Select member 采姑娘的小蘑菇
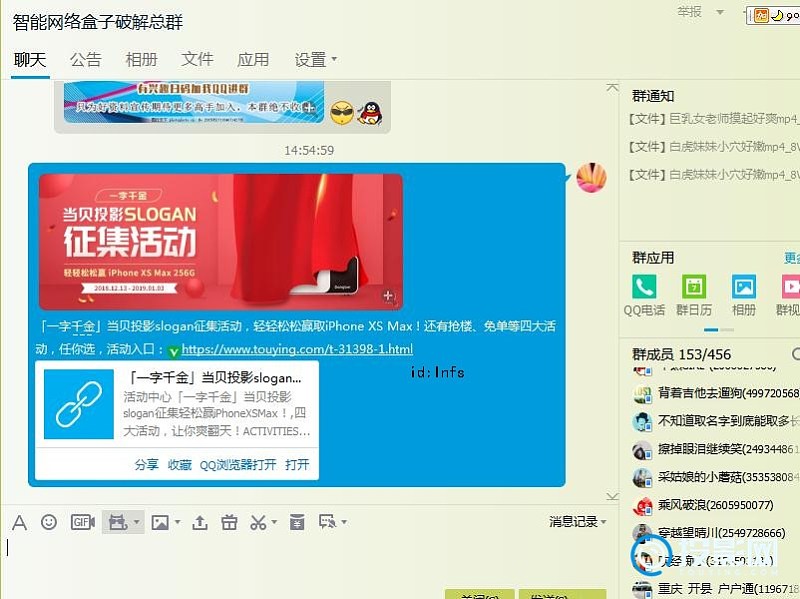The height and width of the screenshot is (599, 800). pyautogui.click(x=716, y=477)
